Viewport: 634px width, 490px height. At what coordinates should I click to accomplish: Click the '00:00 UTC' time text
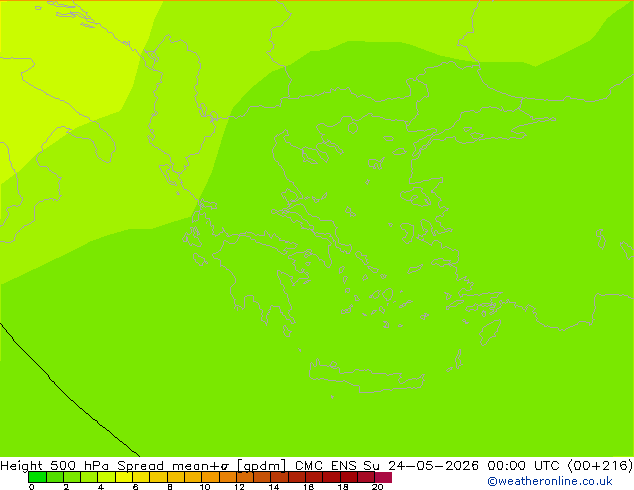[524, 465]
